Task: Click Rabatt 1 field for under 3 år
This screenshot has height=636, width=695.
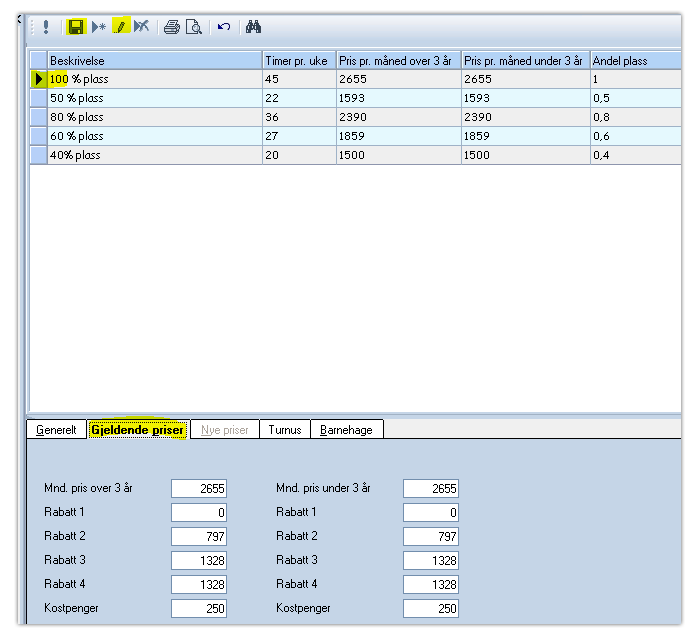Action: click(x=431, y=512)
